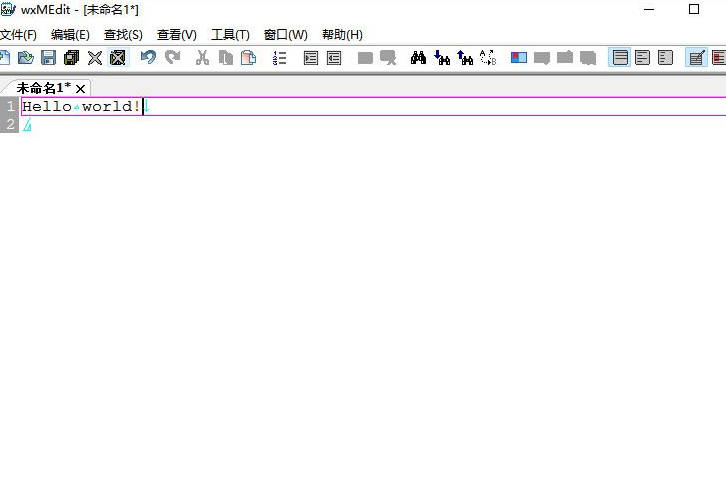Screen dimensions: 726x502
Task: Create a new file with toolbar icon
Action: click(x=5, y=58)
